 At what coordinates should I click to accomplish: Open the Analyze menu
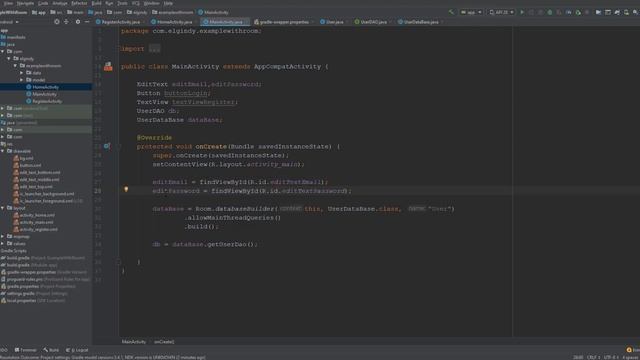[60, 3]
